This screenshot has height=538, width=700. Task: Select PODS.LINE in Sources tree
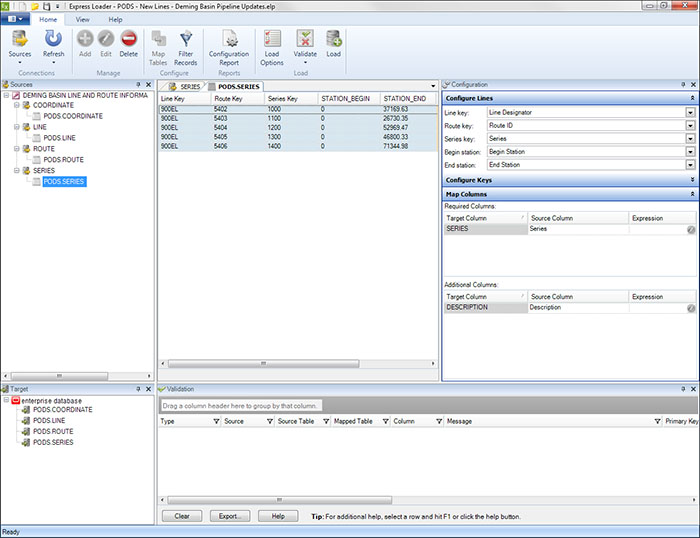[59, 138]
